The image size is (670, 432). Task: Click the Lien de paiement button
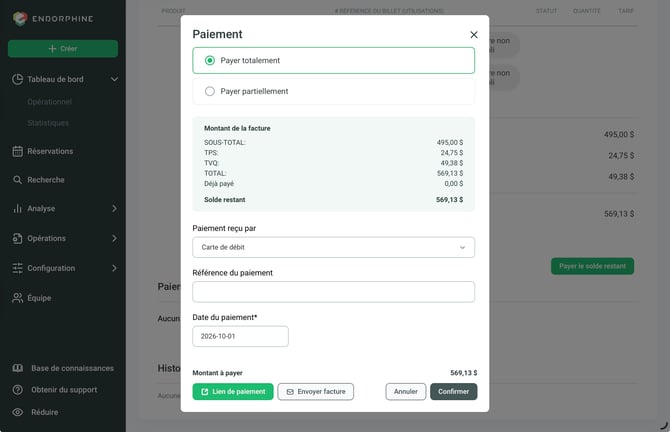[233, 392]
